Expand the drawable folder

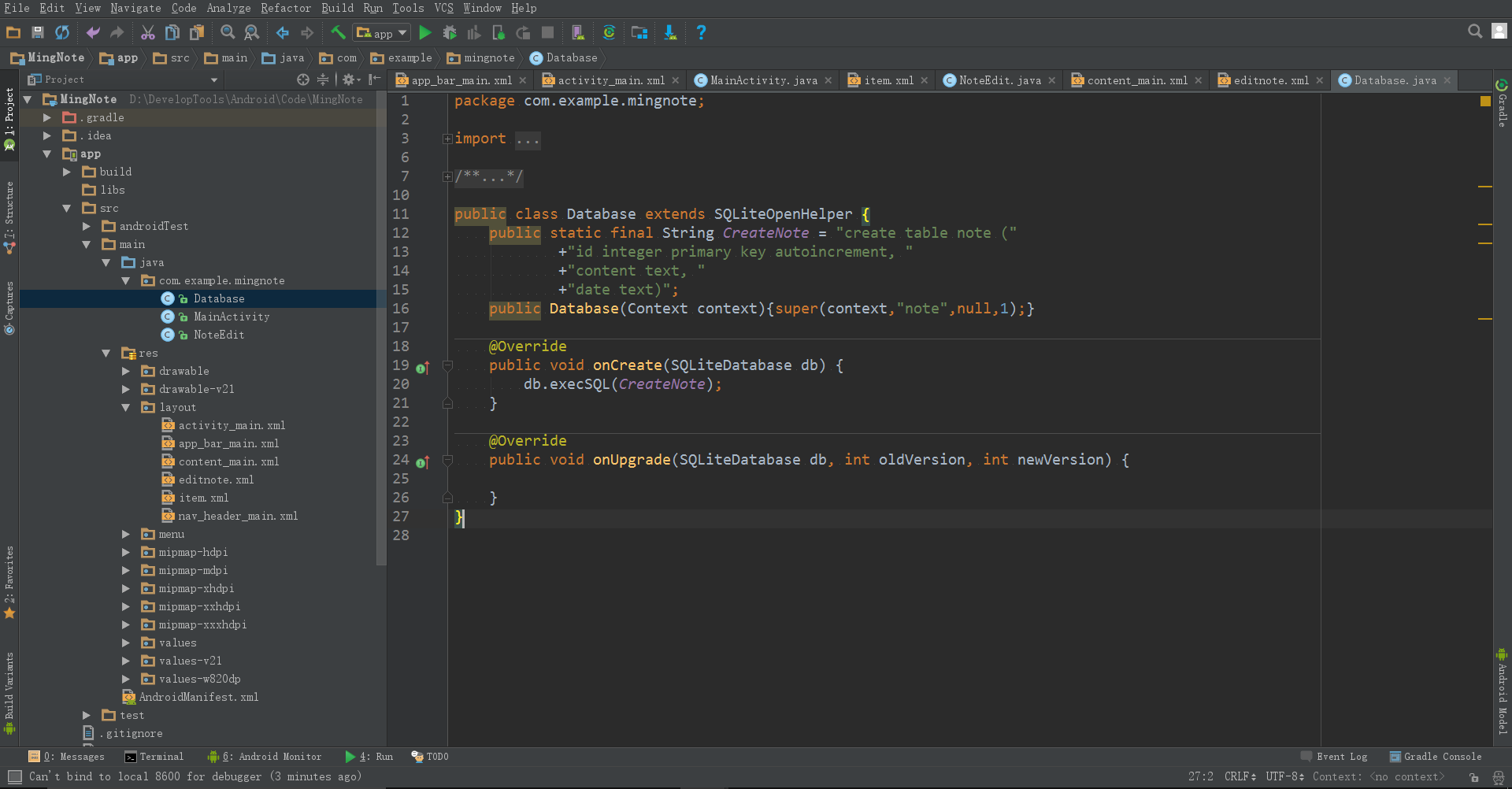pos(126,371)
